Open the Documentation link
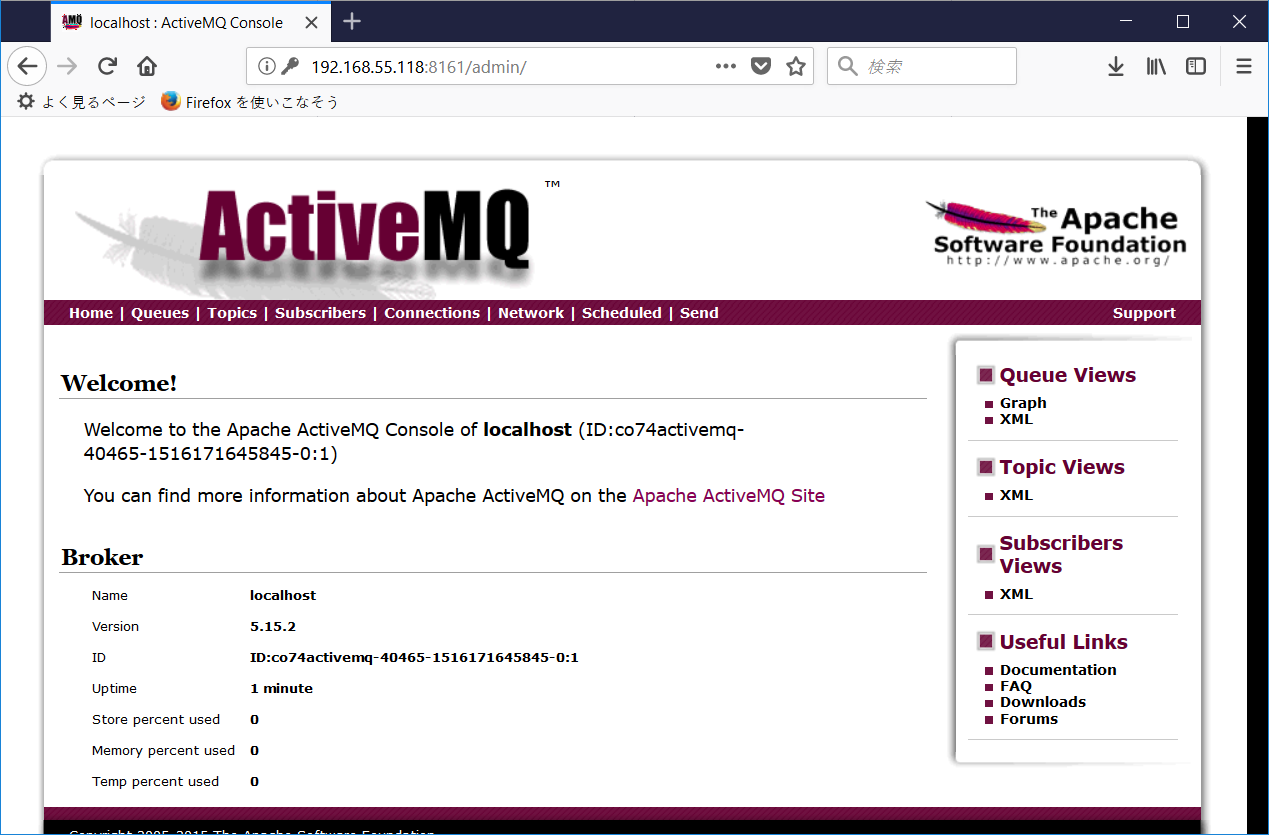 coord(1058,669)
